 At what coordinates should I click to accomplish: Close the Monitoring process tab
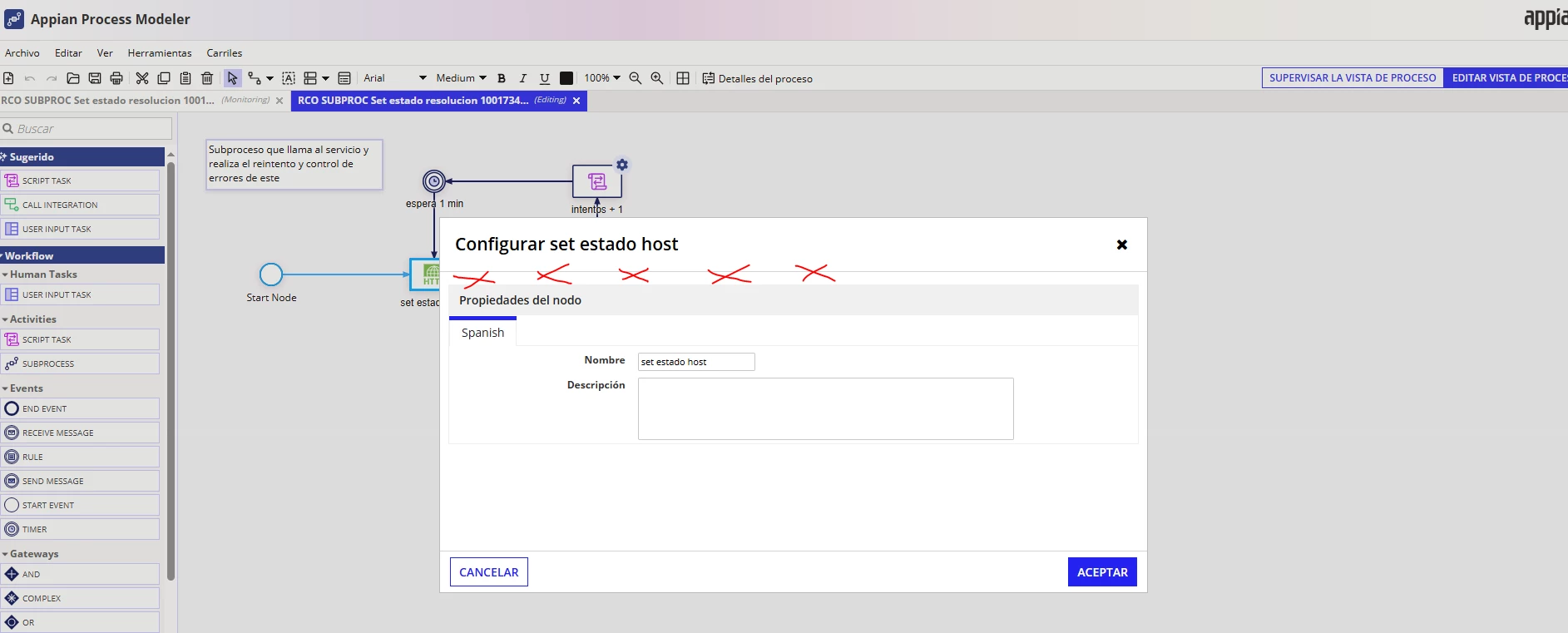pyautogui.click(x=279, y=101)
